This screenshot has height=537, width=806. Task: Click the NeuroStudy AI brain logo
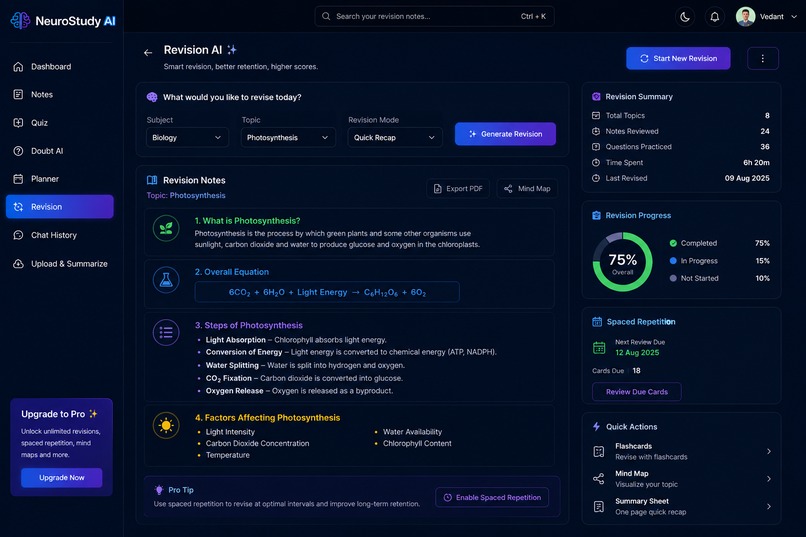tap(21, 21)
